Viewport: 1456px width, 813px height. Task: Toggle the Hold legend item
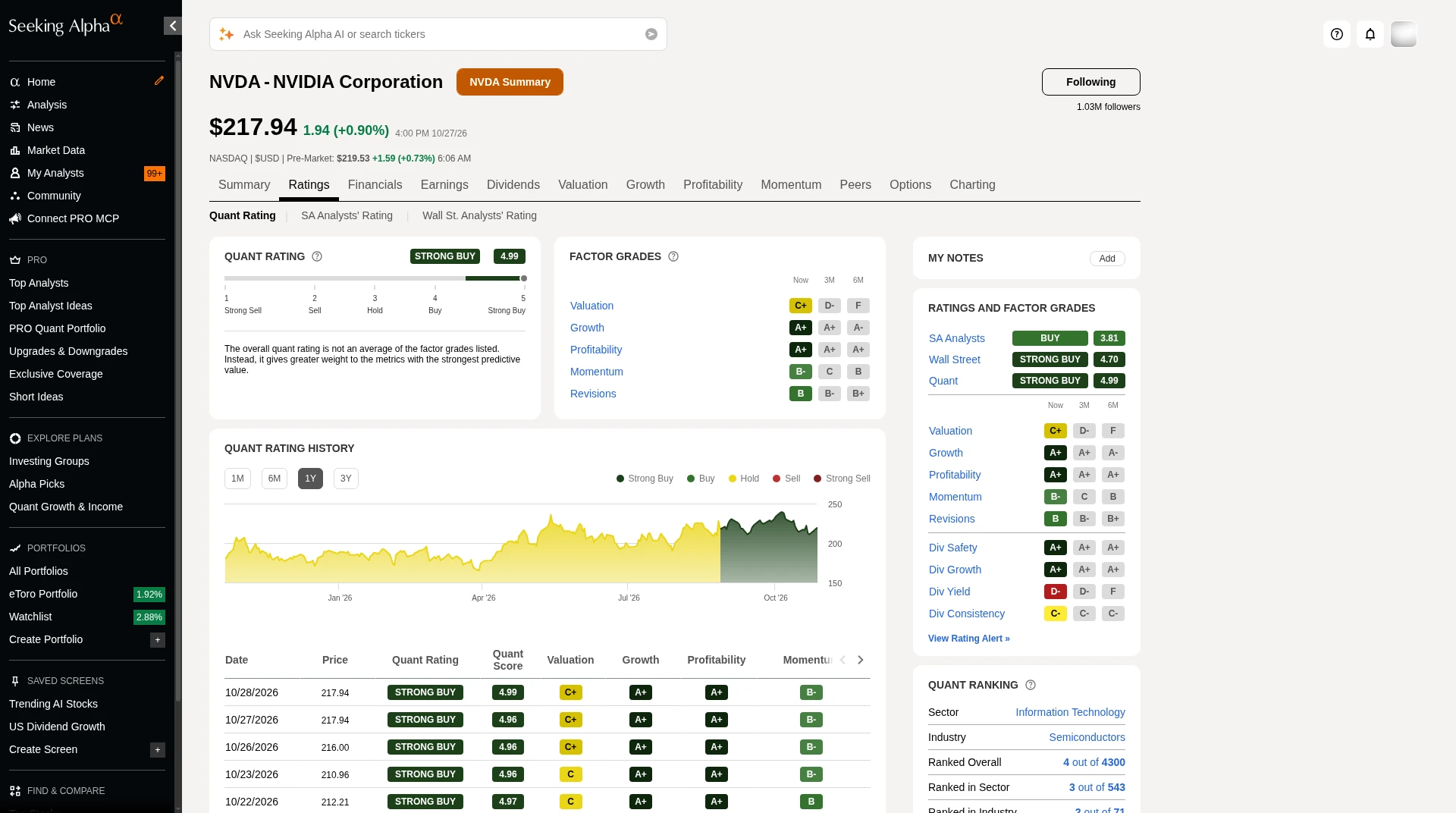click(744, 479)
